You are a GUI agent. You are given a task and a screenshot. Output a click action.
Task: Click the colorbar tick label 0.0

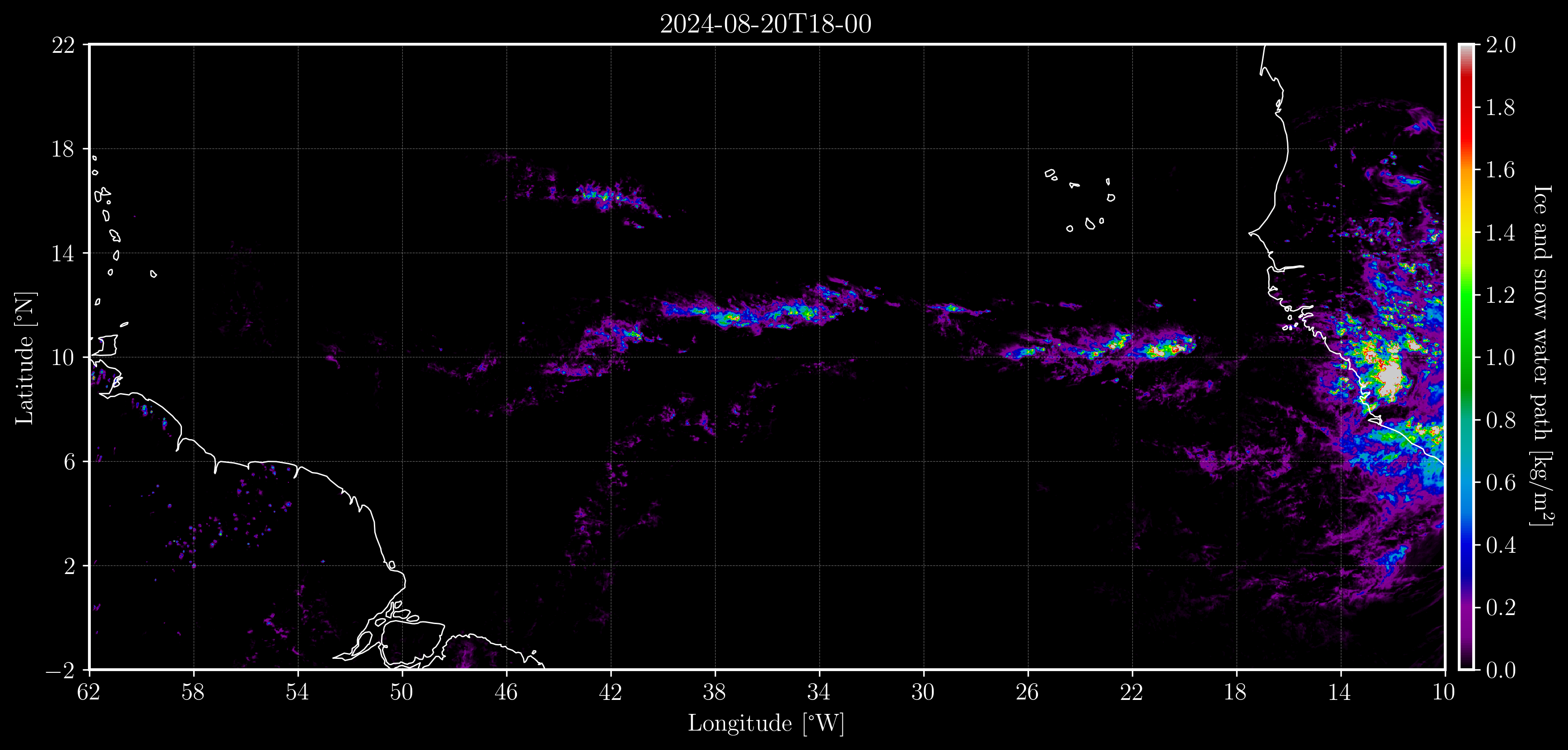1500,670
